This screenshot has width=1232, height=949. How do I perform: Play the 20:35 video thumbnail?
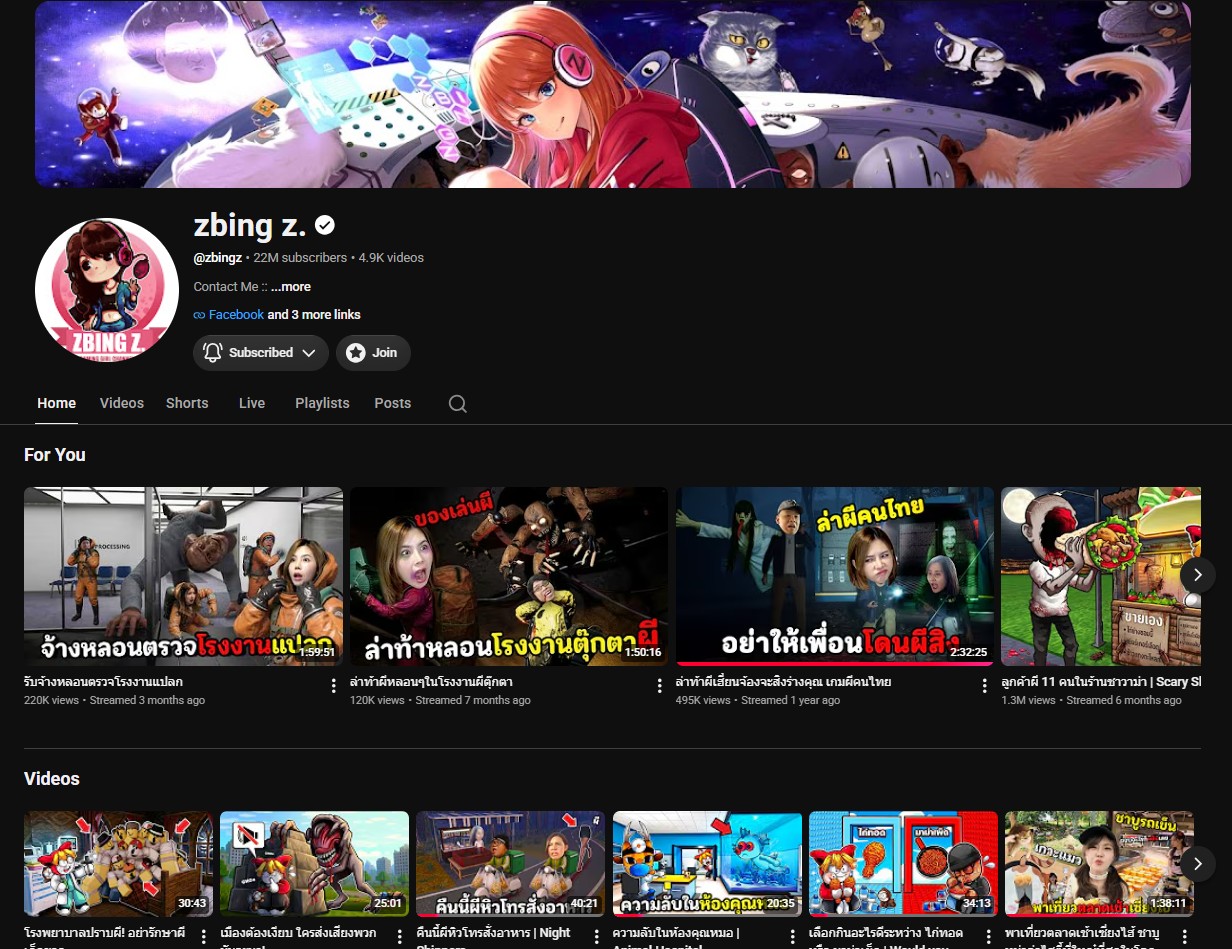(x=707, y=864)
